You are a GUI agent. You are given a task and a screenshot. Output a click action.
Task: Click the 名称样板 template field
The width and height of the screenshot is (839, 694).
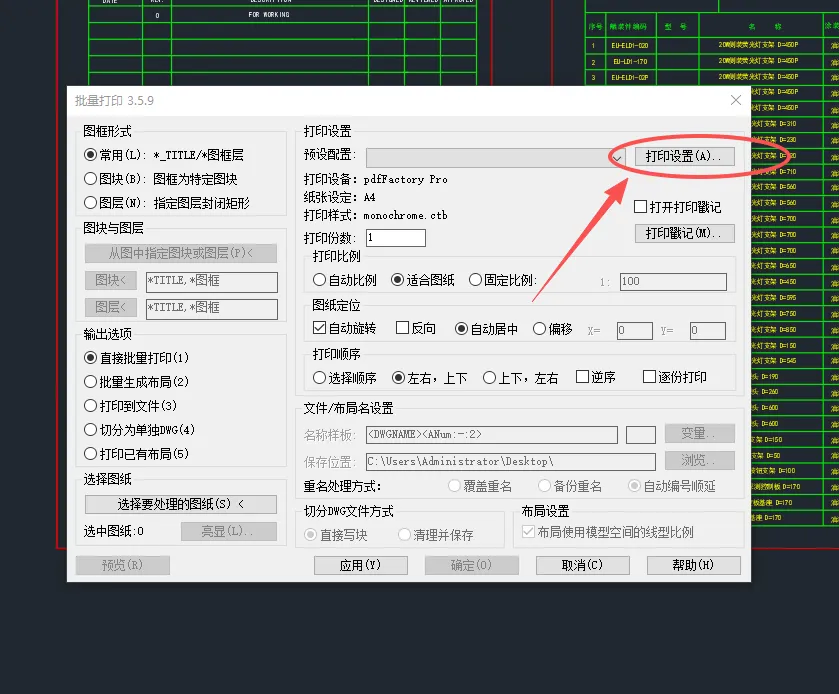[492, 434]
